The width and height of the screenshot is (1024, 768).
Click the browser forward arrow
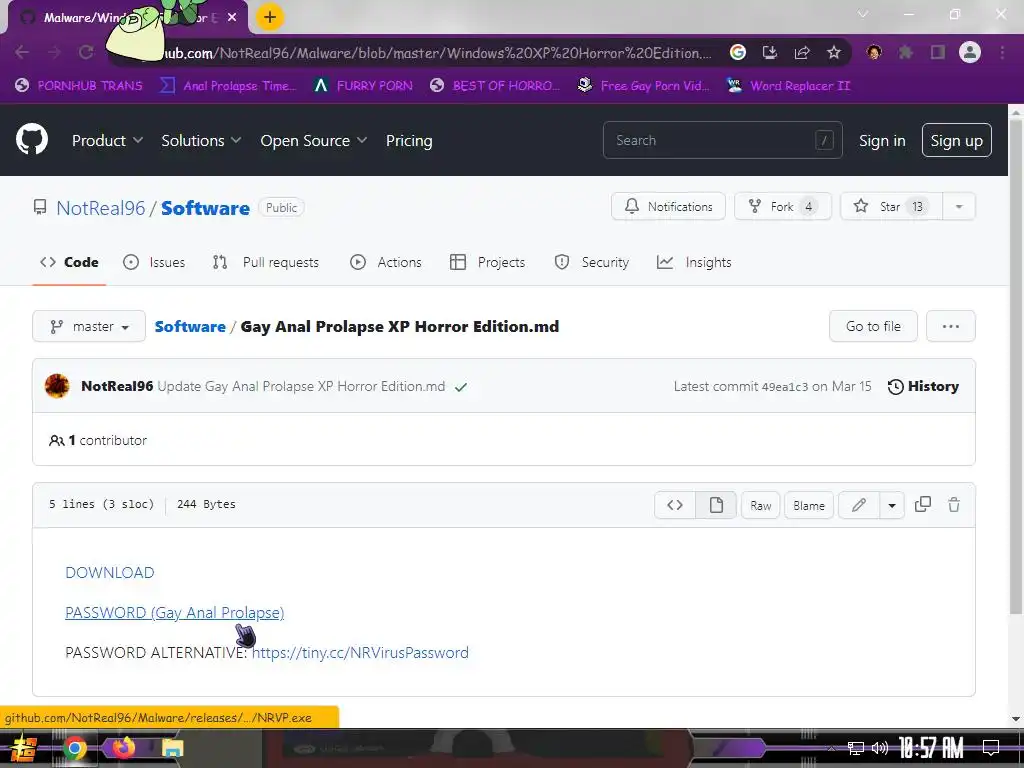click(54, 52)
